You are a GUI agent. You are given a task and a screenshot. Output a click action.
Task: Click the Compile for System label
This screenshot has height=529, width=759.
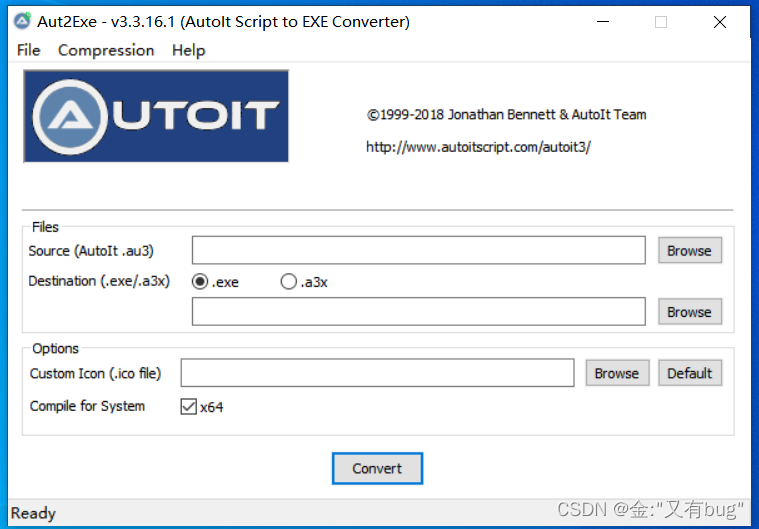click(x=87, y=406)
